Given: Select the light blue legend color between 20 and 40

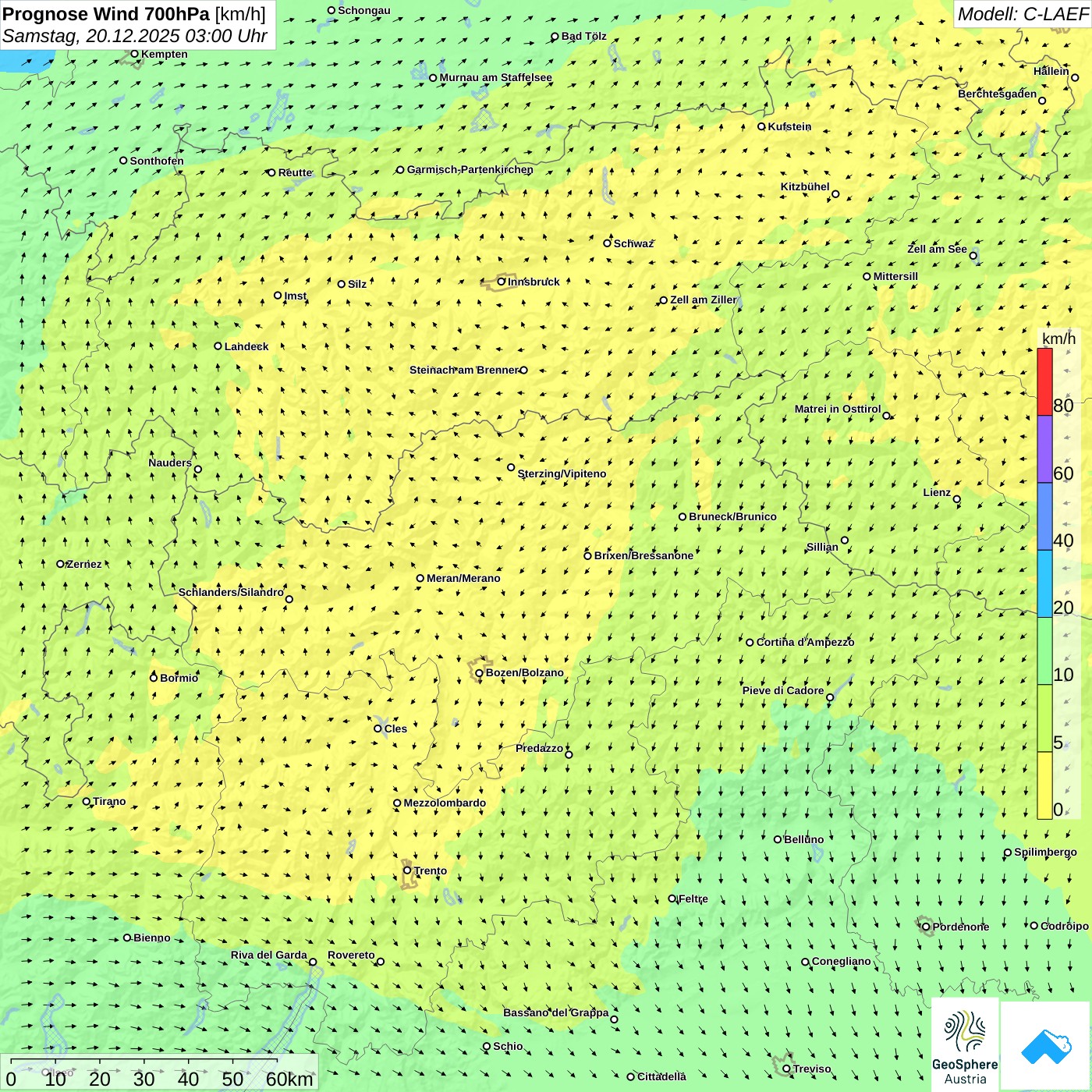Looking at the screenshot, I should click(1044, 584).
